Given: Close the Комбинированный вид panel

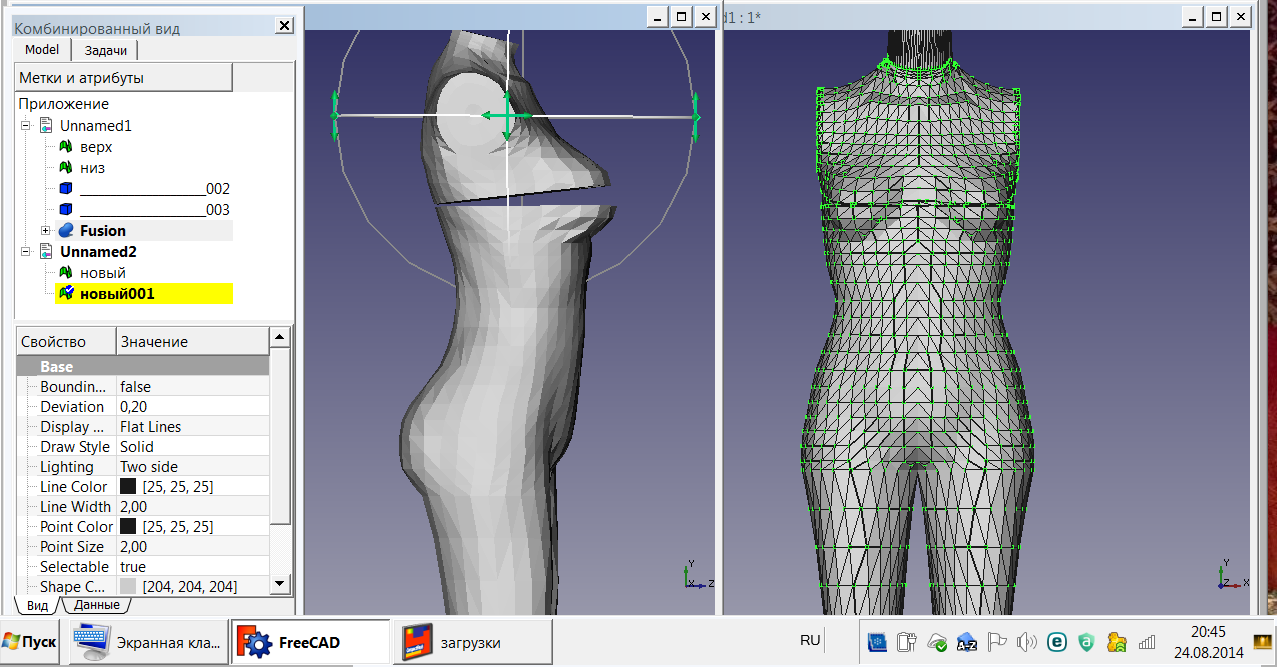Looking at the screenshot, I should pos(284,26).
